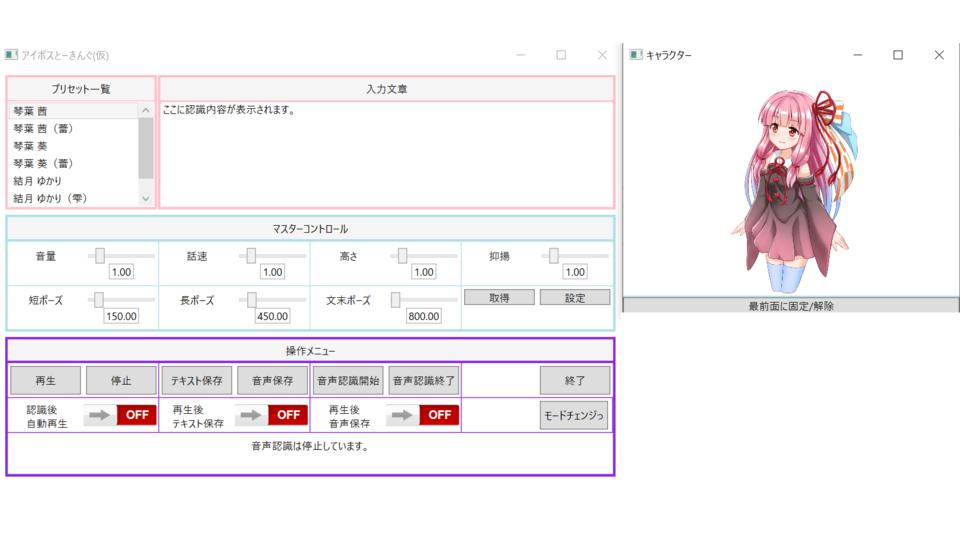Select preset 結月 ゆかり（雫）
Image resolution: width=960 pixels, height=540 pixels.
pos(73,198)
